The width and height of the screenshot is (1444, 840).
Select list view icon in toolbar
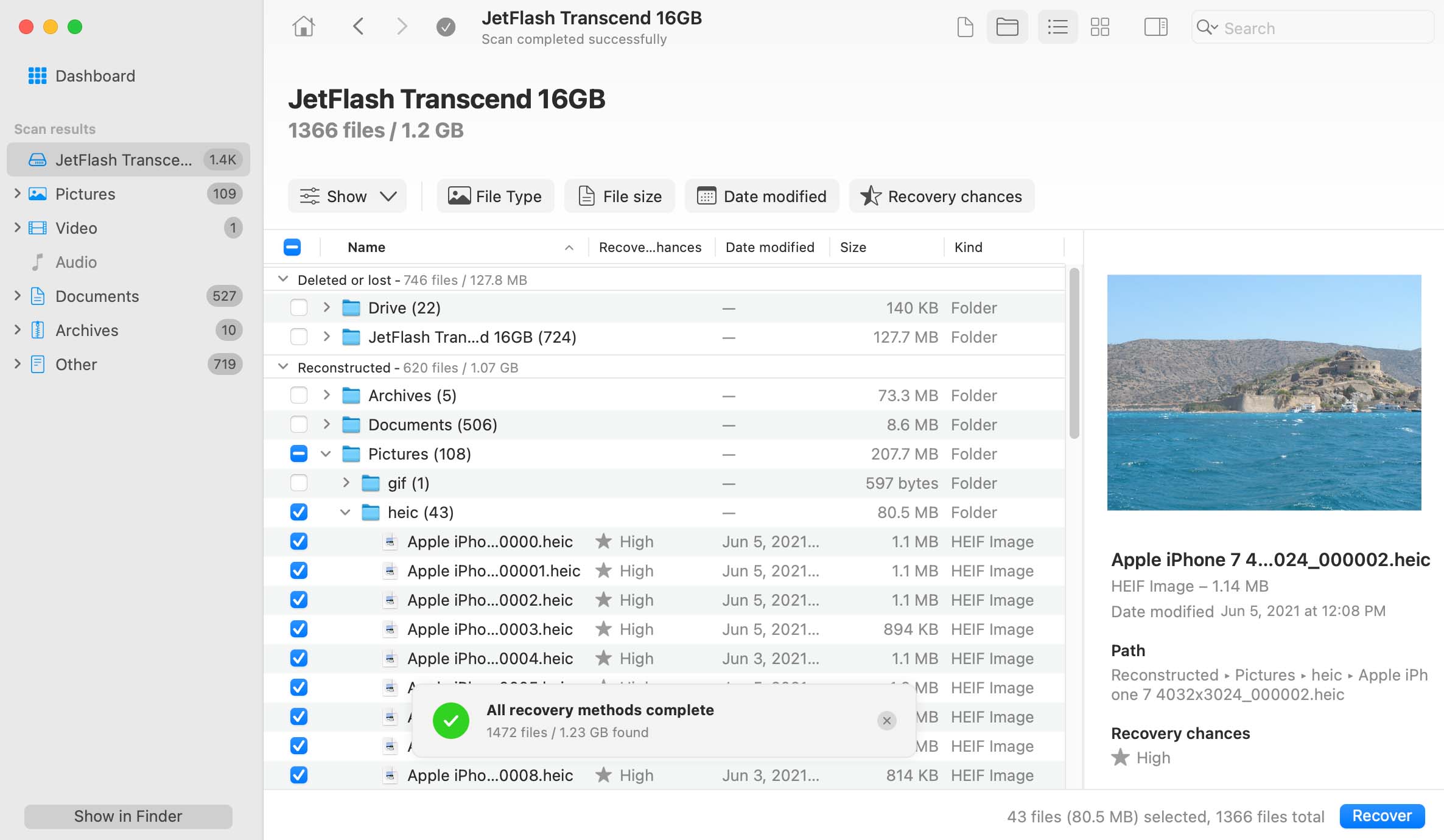click(1057, 27)
